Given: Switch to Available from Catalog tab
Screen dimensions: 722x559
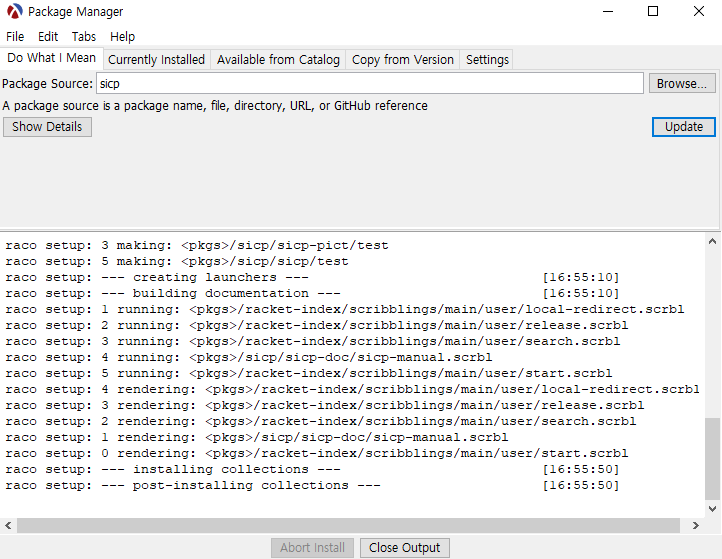Looking at the screenshot, I should tap(278, 60).
